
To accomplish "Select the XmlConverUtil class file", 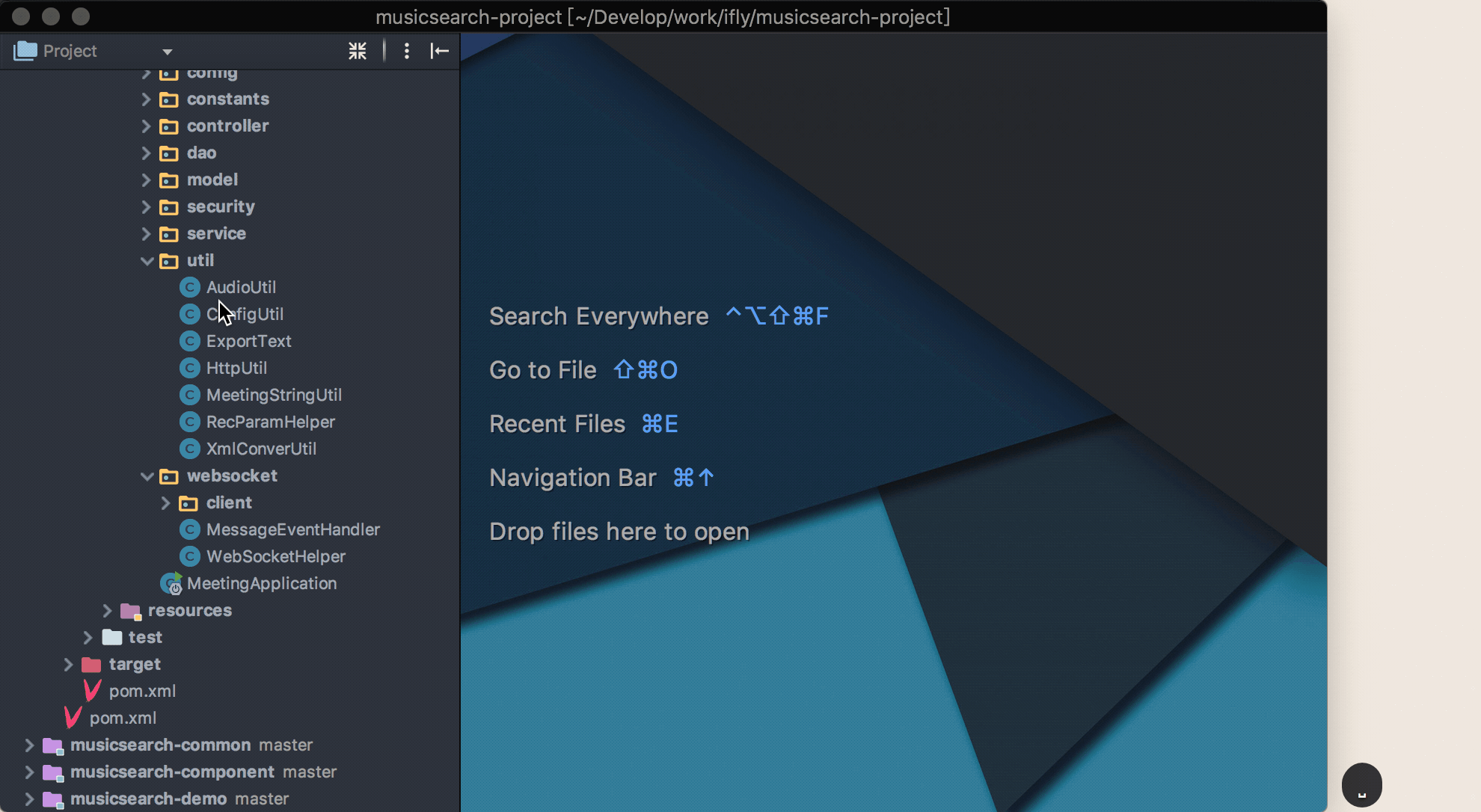I will coord(261,449).
